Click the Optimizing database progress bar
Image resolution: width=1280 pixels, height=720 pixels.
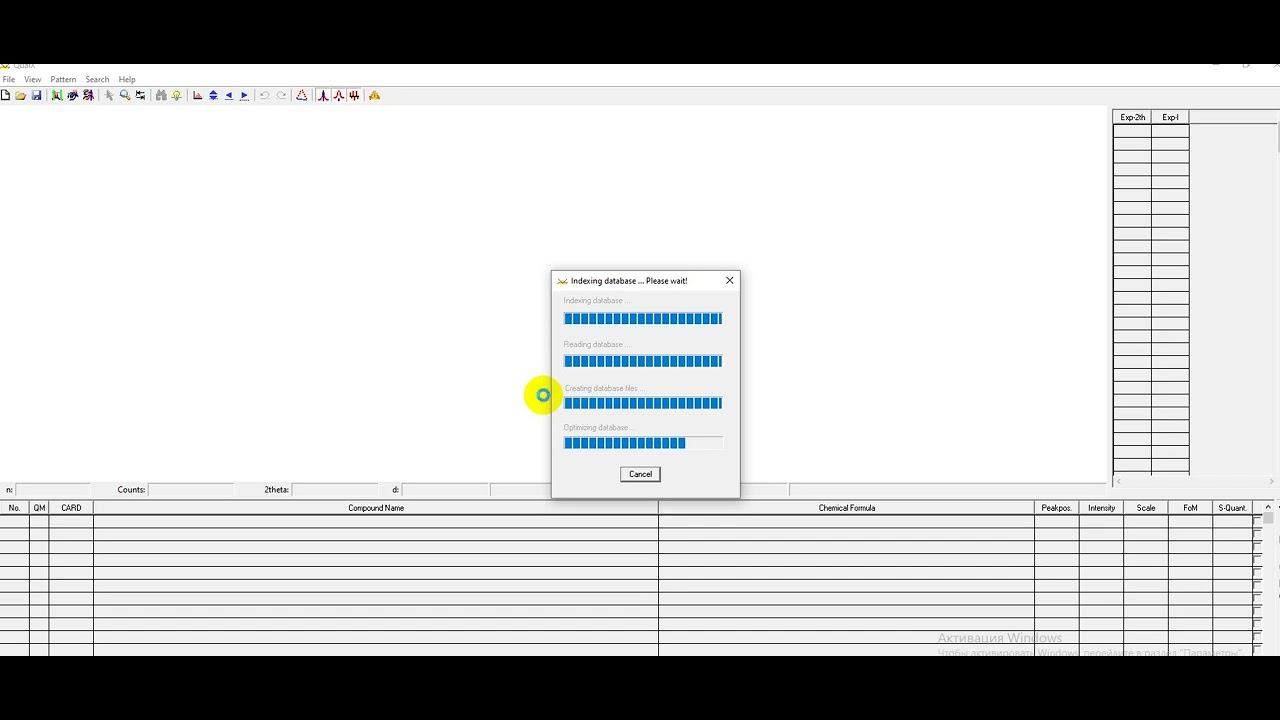point(643,443)
